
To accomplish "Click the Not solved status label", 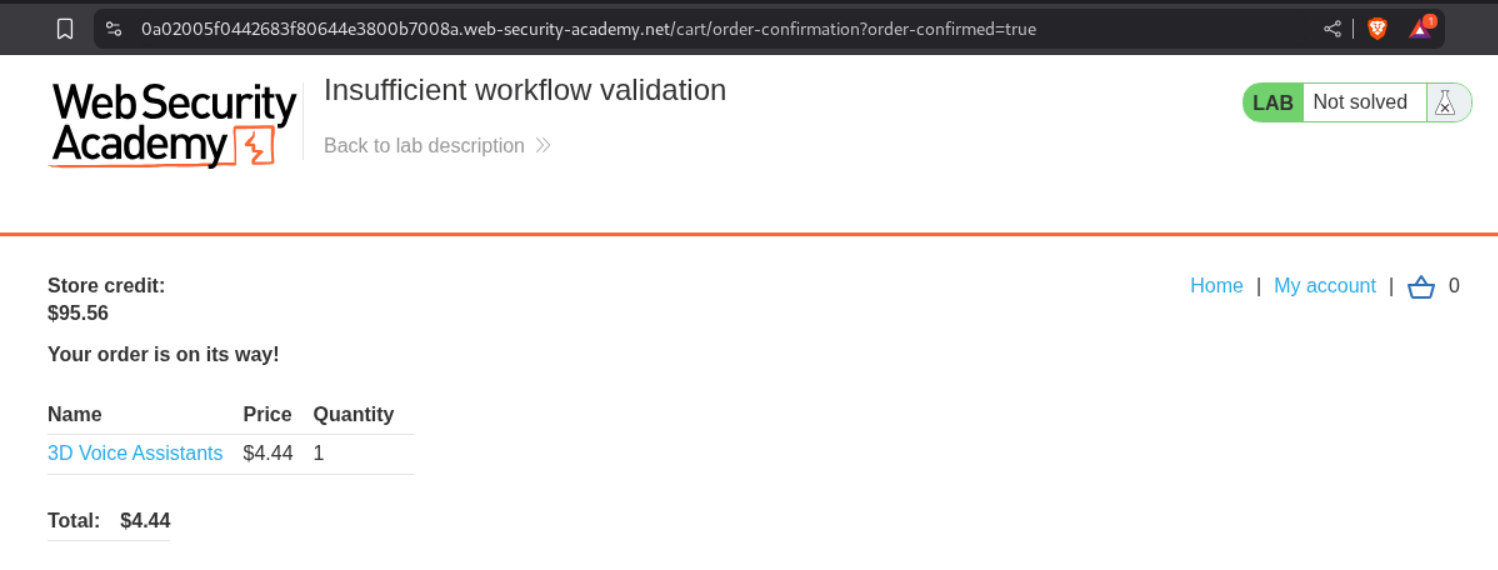I will pyautogui.click(x=1359, y=102).
